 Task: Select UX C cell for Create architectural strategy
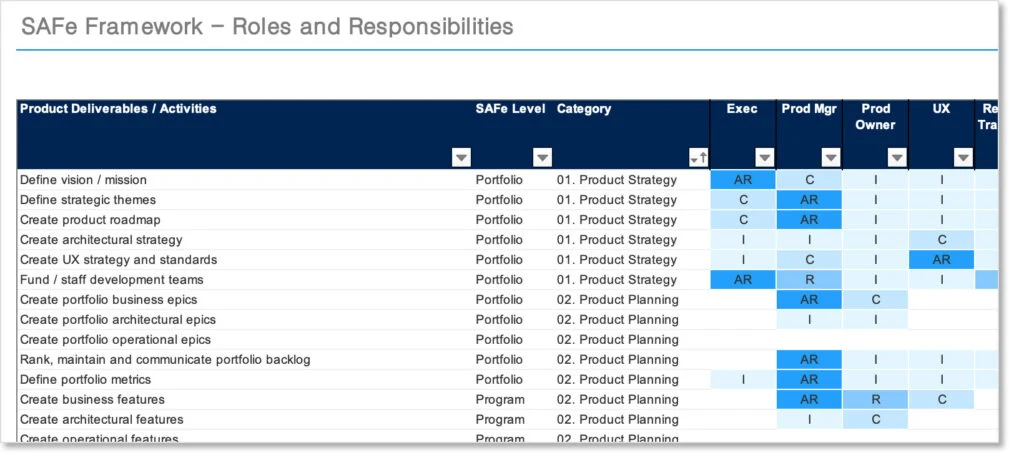coord(941,240)
